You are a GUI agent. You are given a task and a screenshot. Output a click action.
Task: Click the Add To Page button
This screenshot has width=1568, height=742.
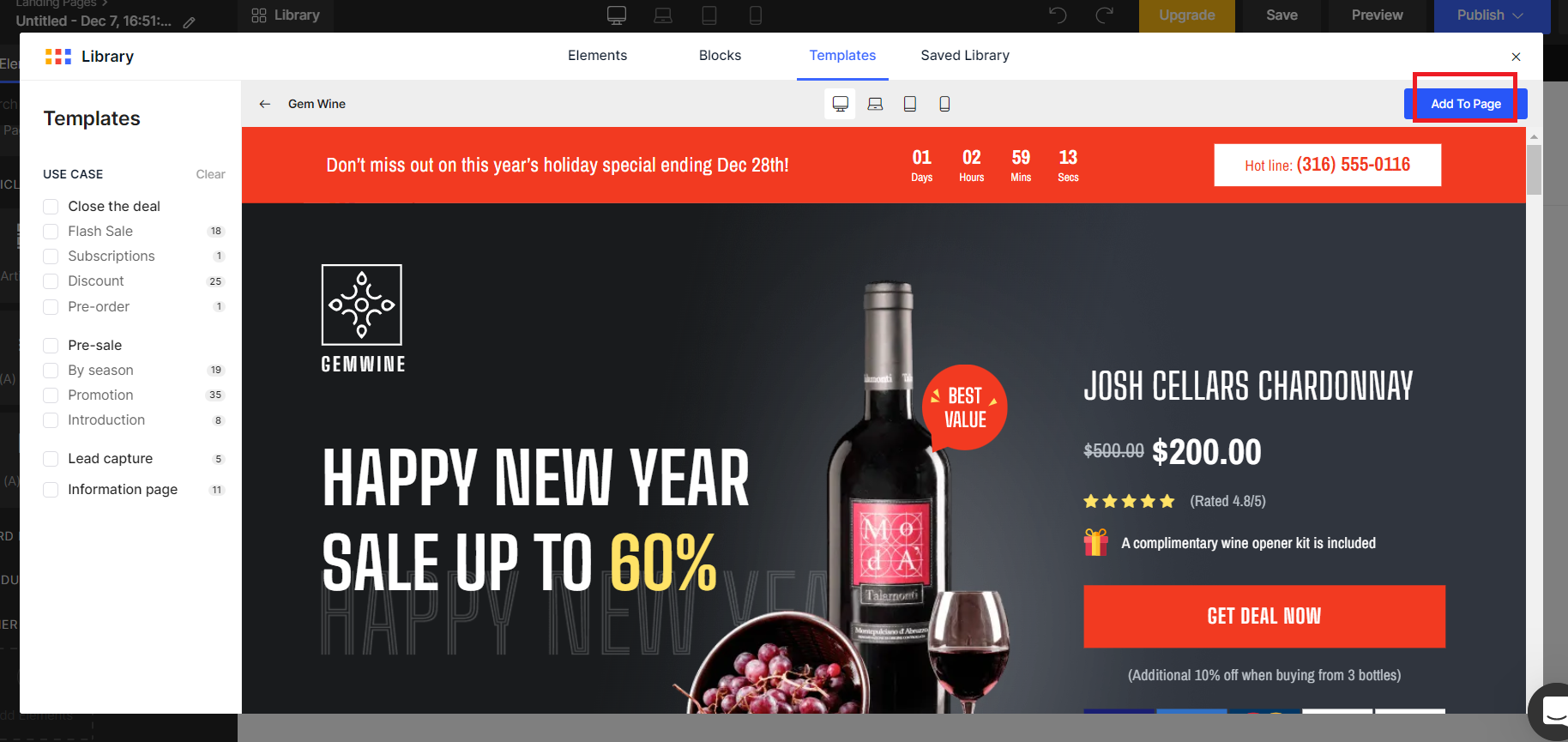click(x=1465, y=104)
